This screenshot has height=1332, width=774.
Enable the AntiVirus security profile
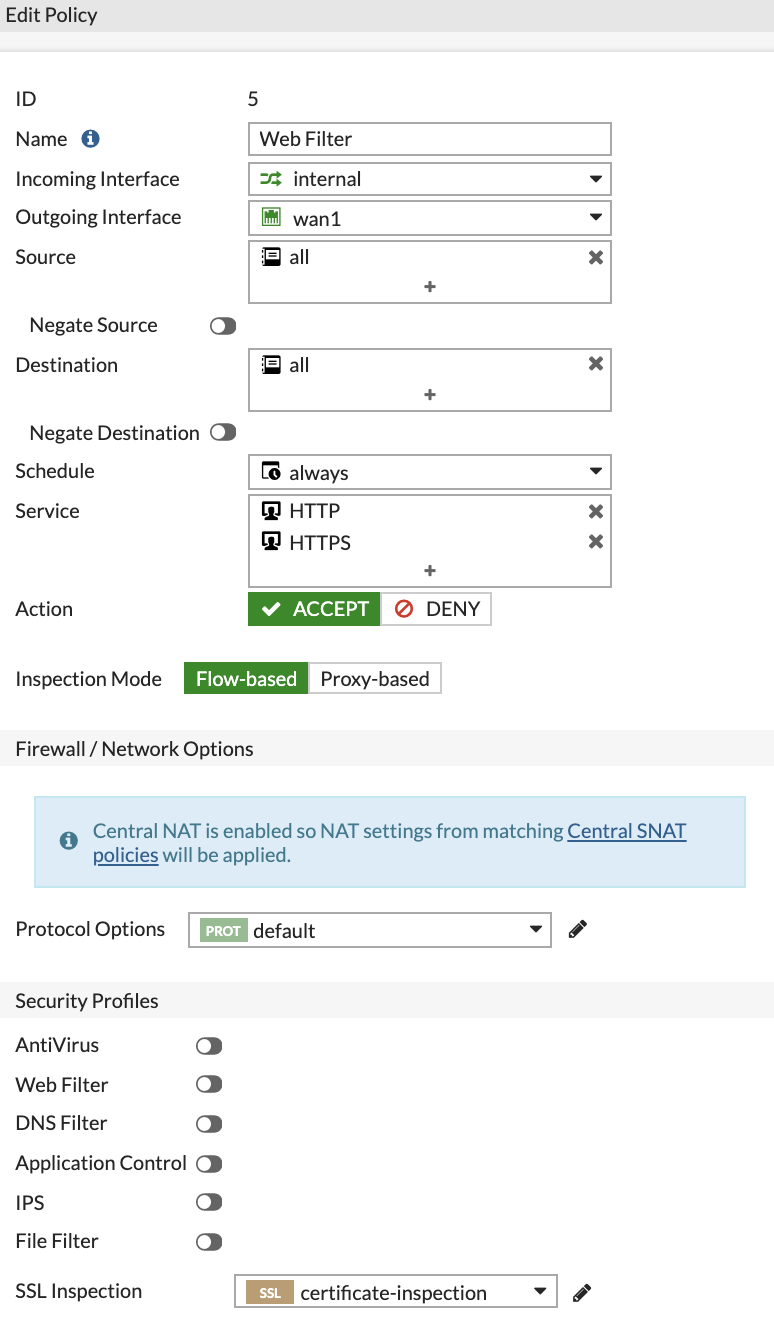click(209, 1045)
